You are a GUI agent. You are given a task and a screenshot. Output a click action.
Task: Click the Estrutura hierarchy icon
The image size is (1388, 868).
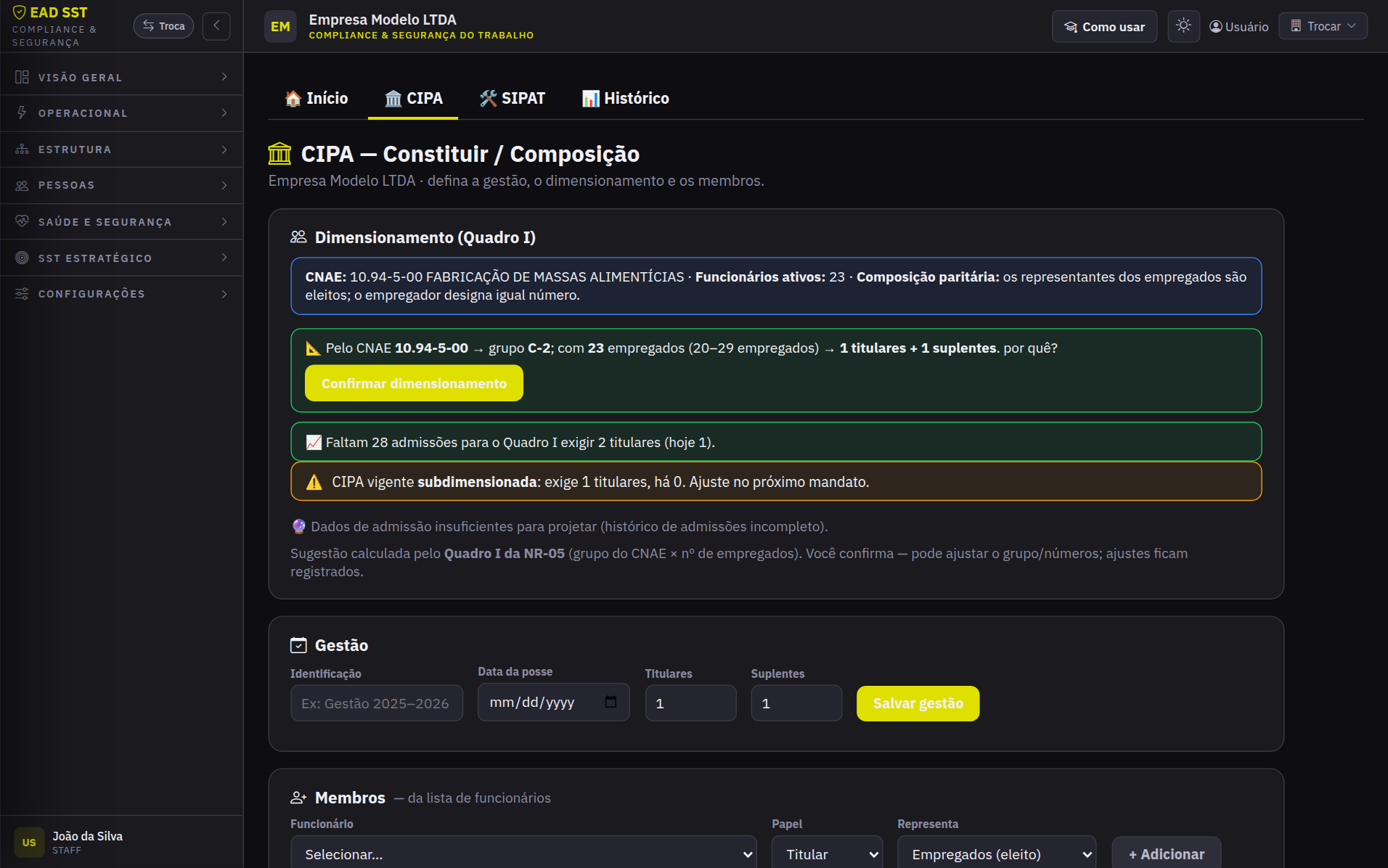(22, 150)
